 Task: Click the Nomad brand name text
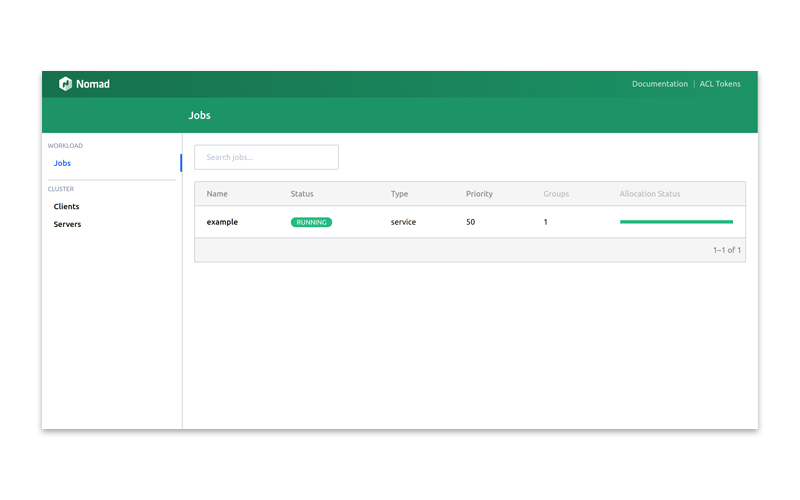tap(93, 84)
